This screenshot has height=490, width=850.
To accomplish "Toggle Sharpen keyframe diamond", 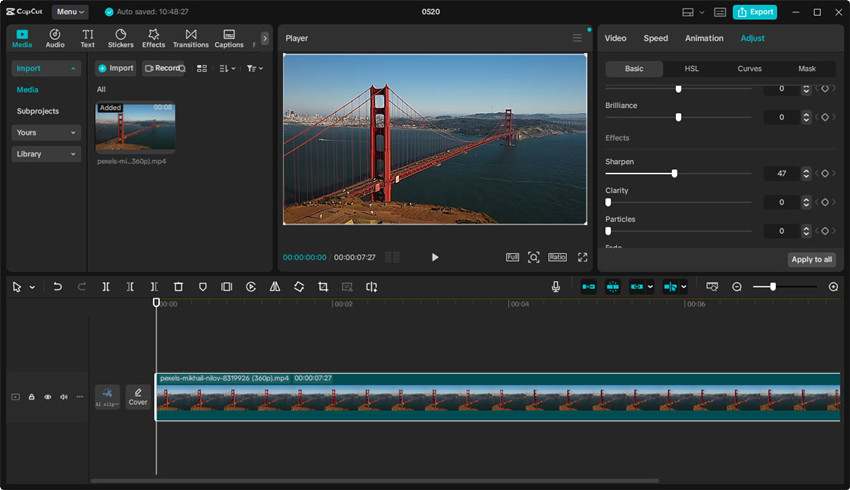I will pos(825,173).
